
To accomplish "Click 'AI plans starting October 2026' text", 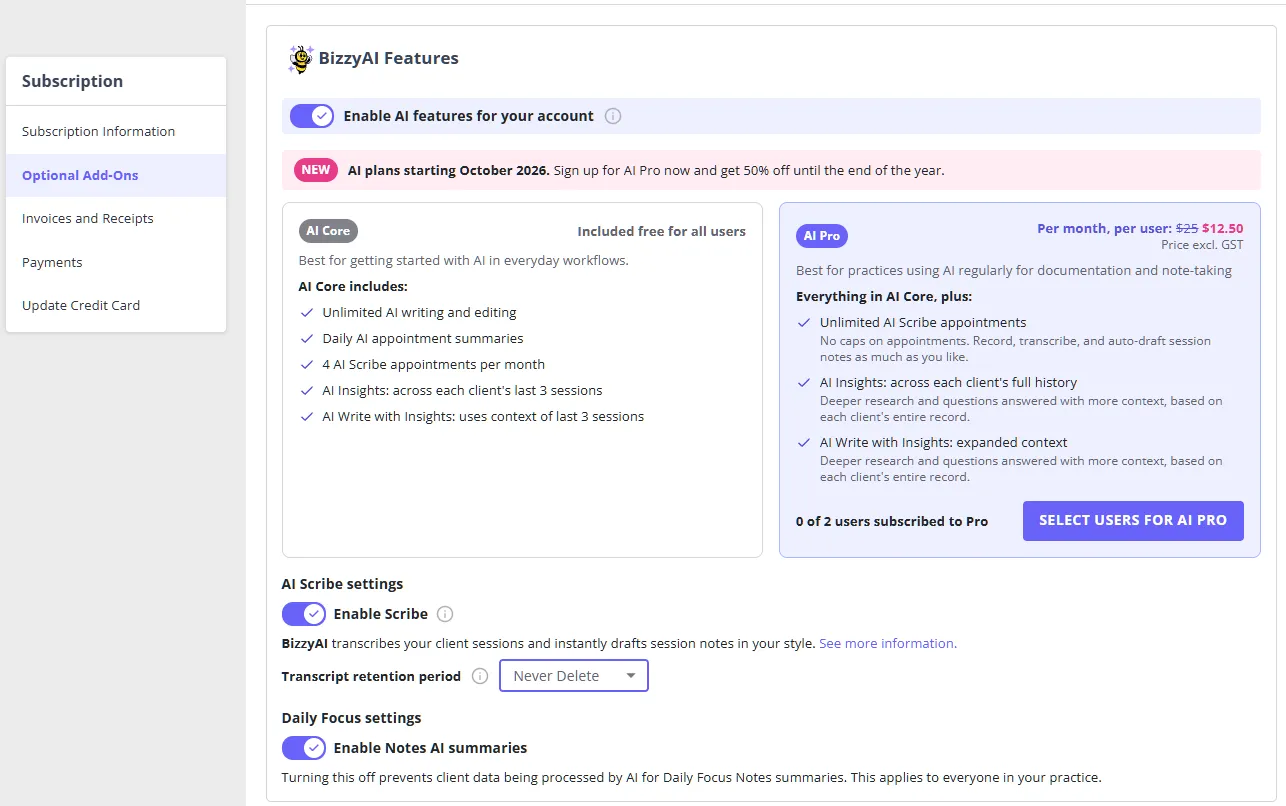I will point(449,170).
